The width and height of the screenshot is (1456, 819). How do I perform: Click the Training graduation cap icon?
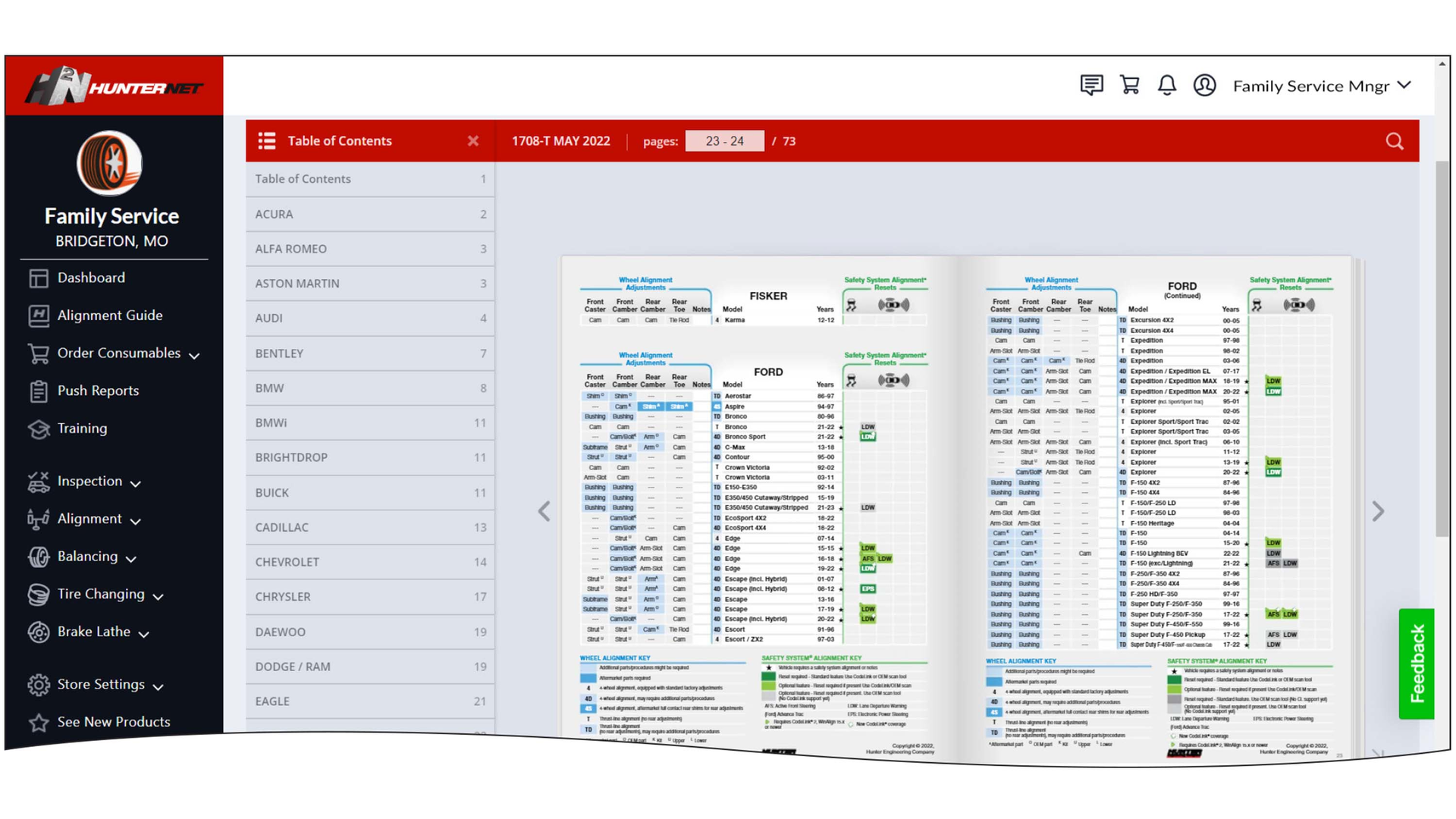pos(39,428)
